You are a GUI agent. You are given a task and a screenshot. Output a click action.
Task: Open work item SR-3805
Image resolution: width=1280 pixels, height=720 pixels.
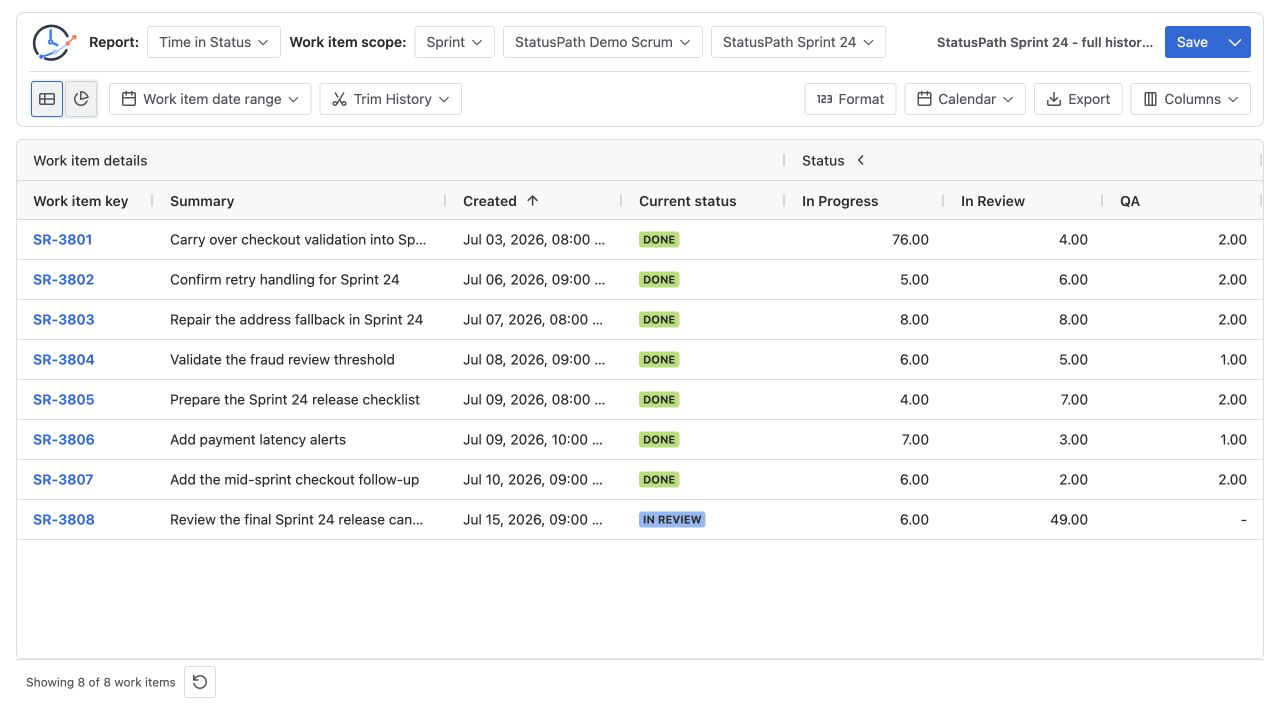pos(64,400)
